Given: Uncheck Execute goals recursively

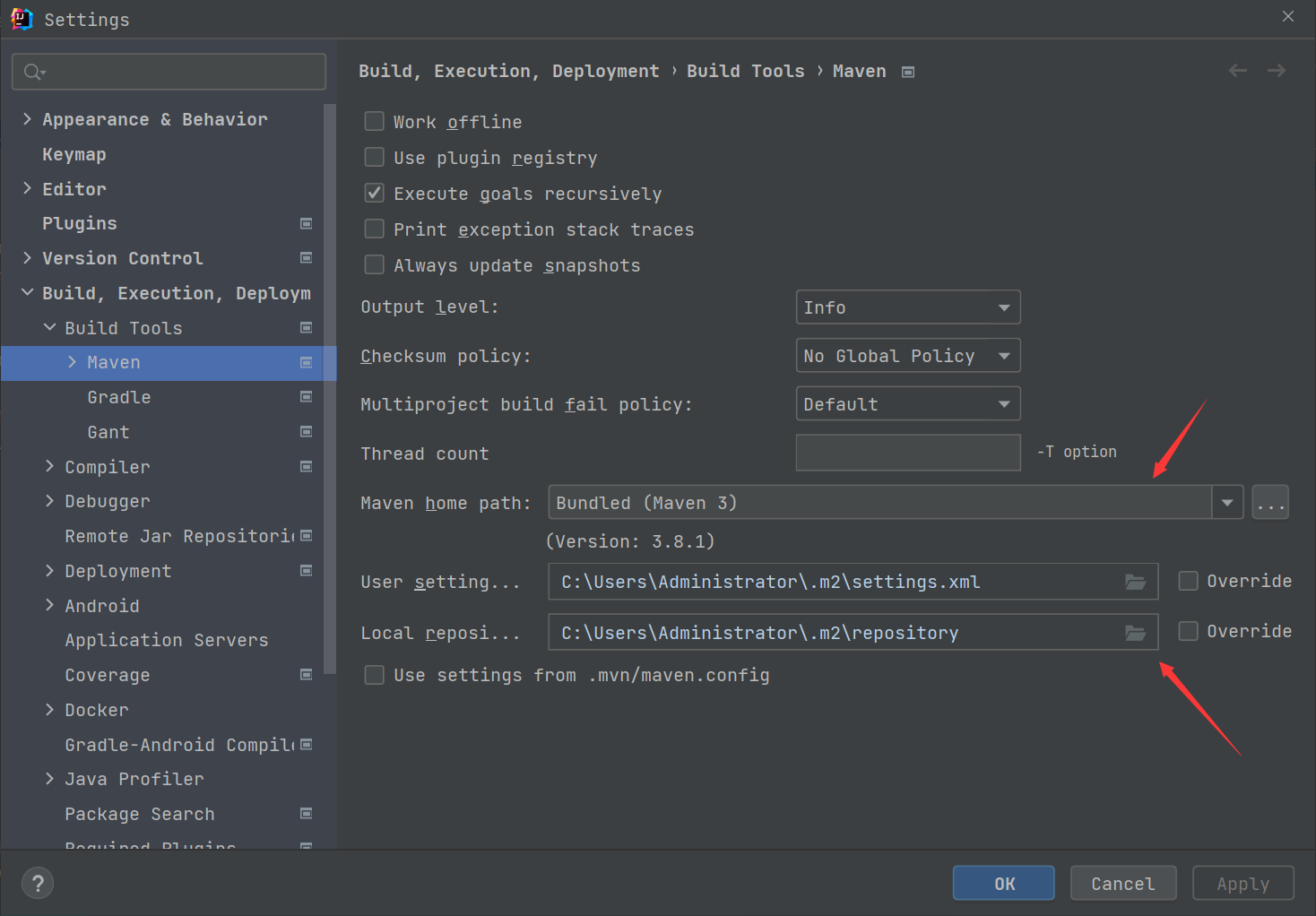Looking at the screenshot, I should coord(375,193).
